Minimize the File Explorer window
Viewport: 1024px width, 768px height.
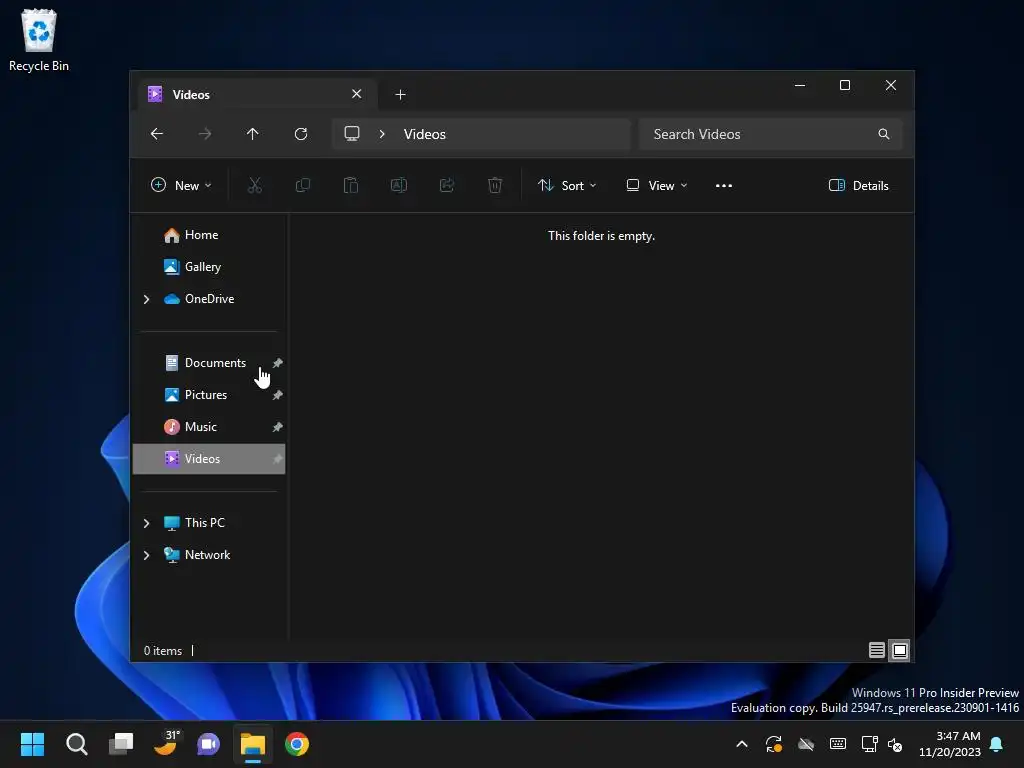pos(800,86)
